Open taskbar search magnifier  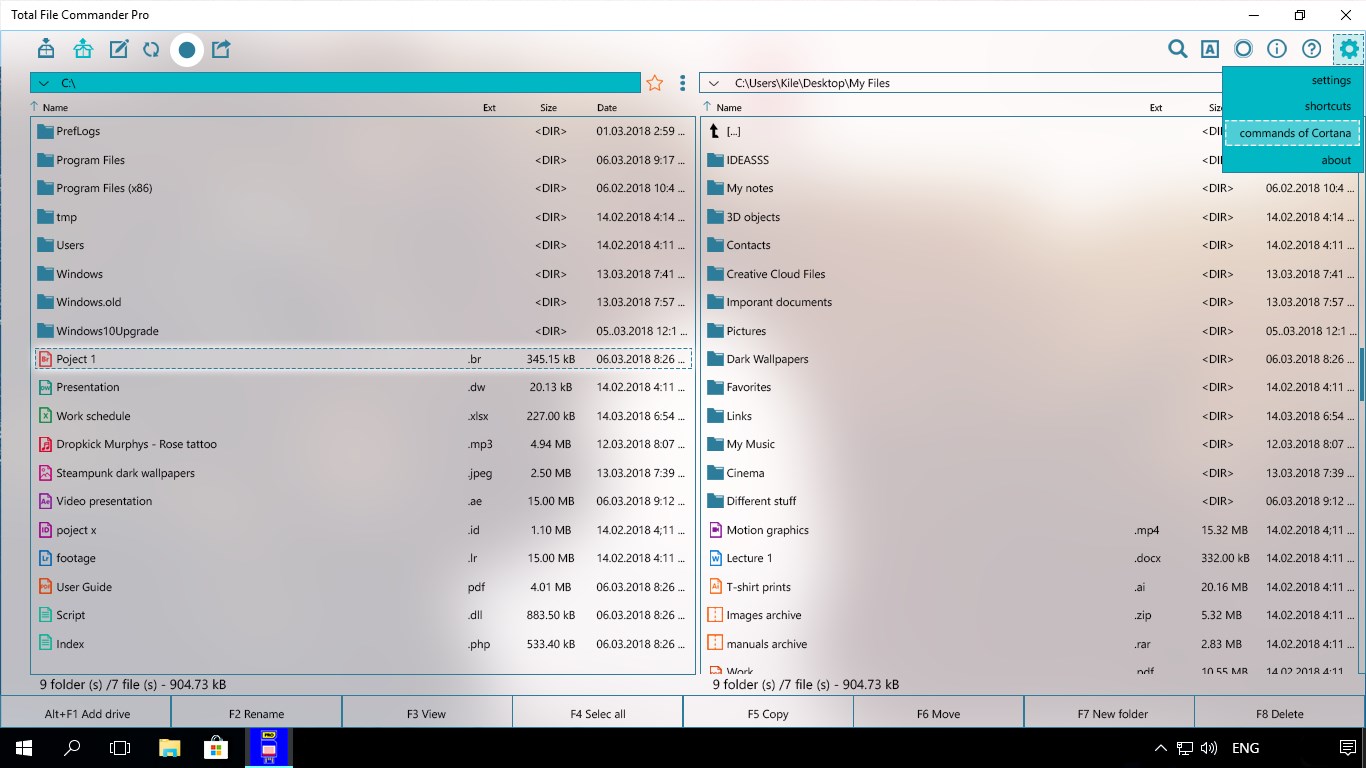coord(72,748)
